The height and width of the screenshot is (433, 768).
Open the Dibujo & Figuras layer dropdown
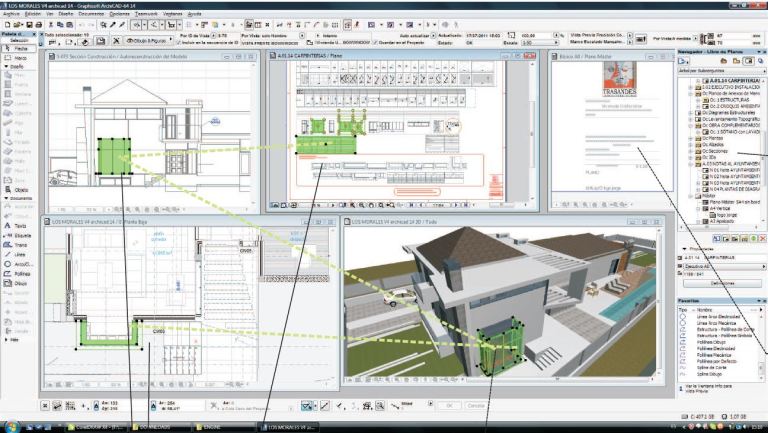(x=149, y=41)
